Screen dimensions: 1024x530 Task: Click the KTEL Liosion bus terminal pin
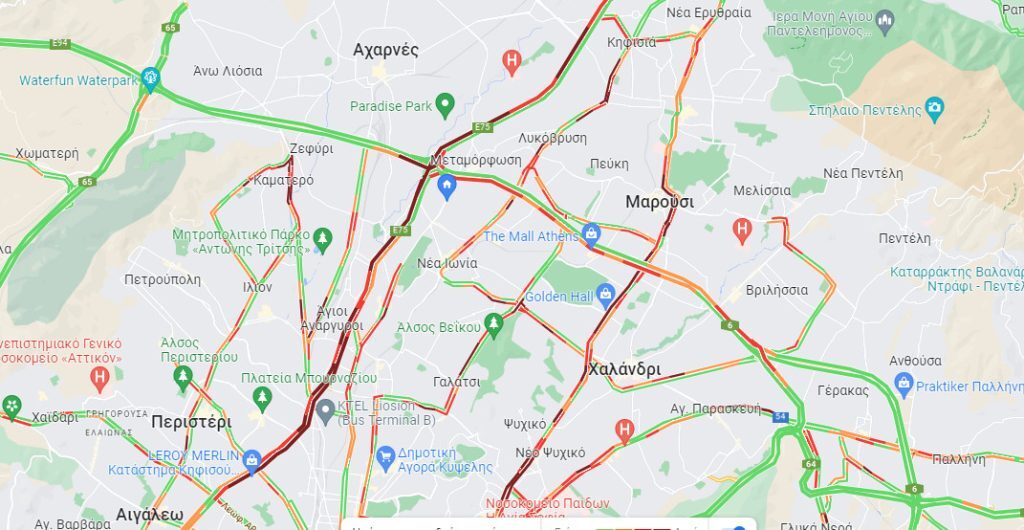[325, 412]
